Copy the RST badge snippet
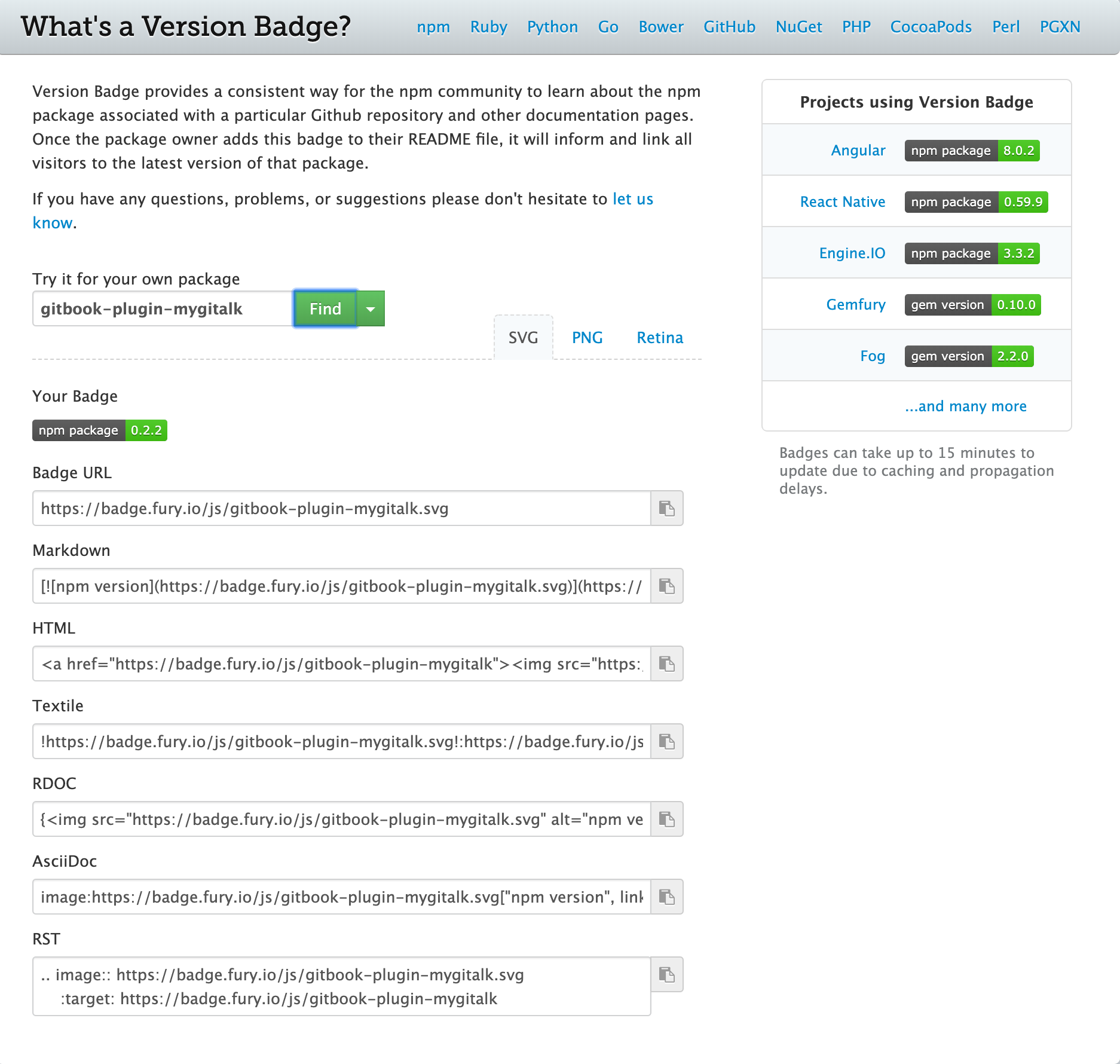The image size is (1120, 1064). pos(667,975)
